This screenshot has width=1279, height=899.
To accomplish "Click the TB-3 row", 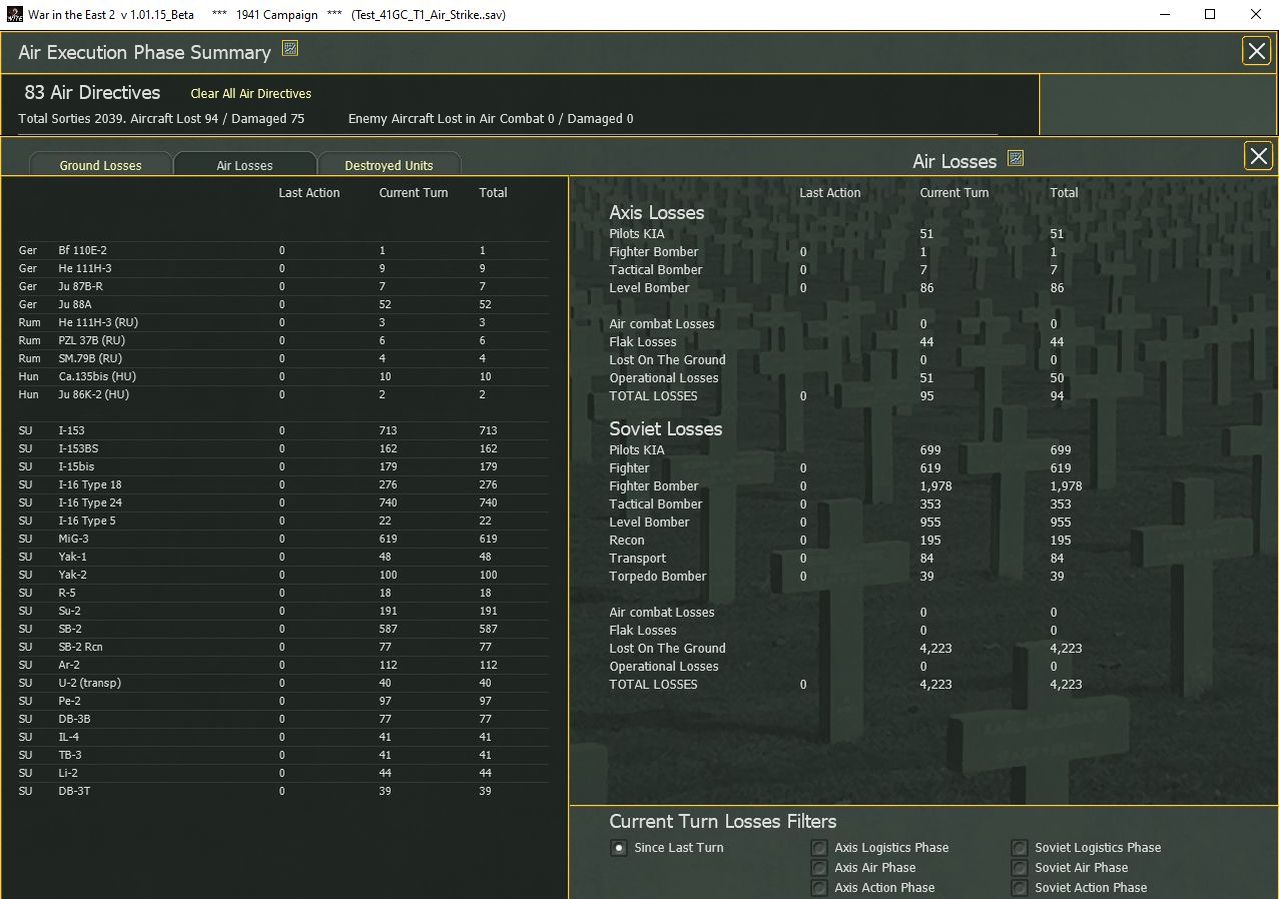I will (x=283, y=755).
